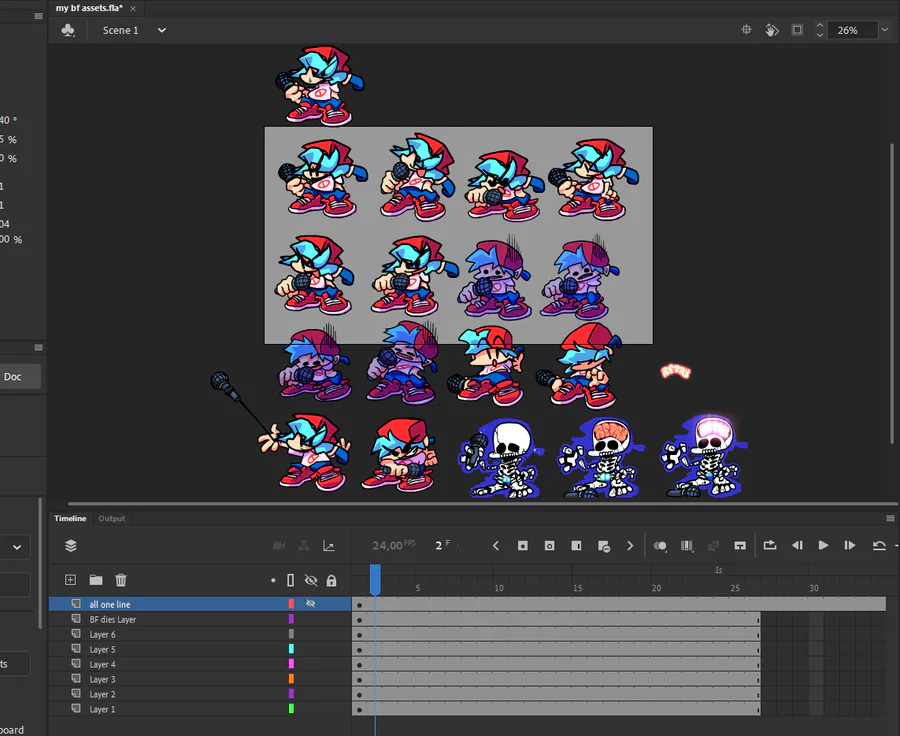Click the orange swatch of Layer 3
This screenshot has height=736, width=900.
[291, 679]
